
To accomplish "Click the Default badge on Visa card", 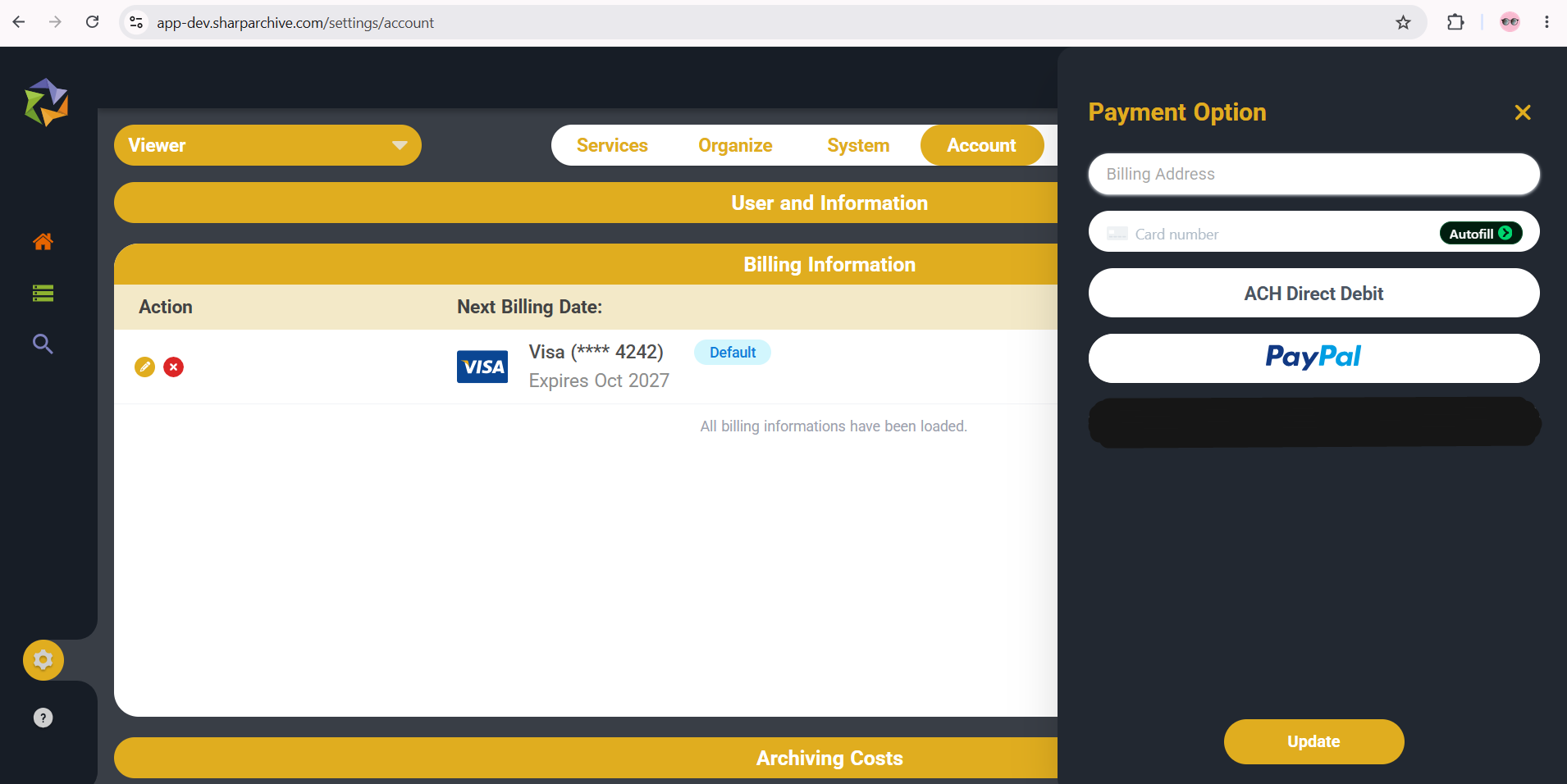I will click(x=733, y=352).
